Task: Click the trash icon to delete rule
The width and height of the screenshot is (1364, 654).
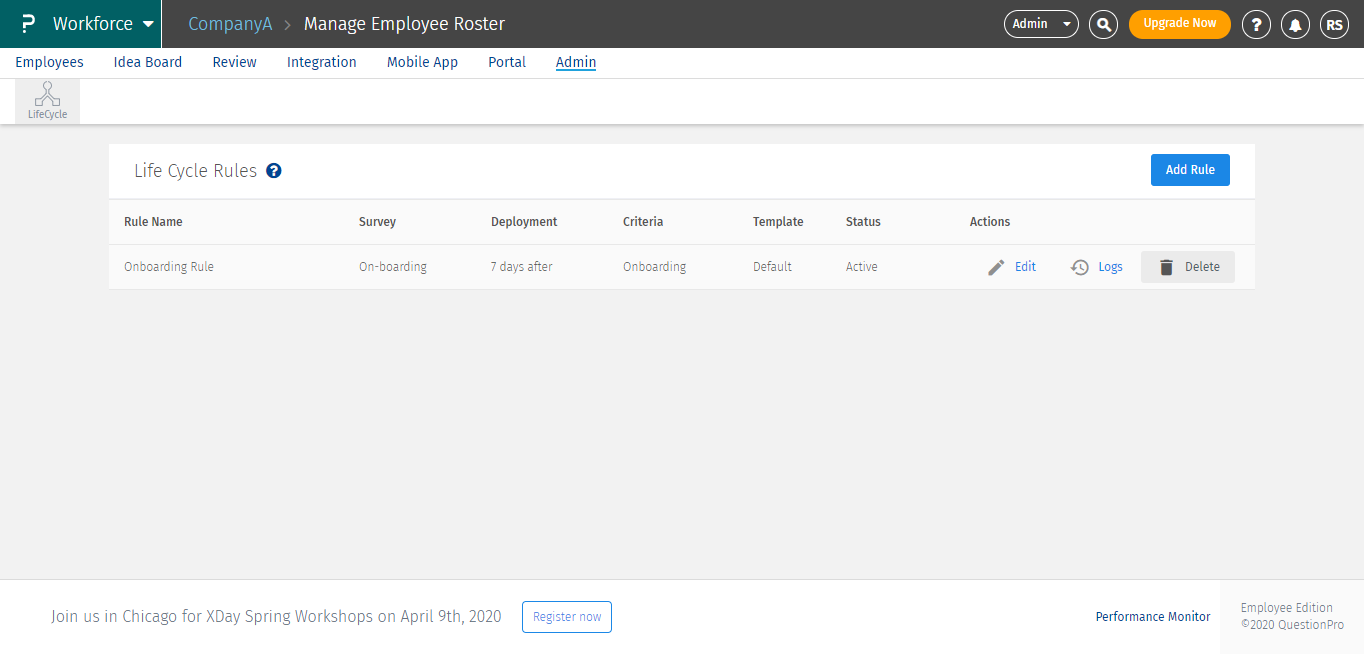Action: tap(1166, 267)
